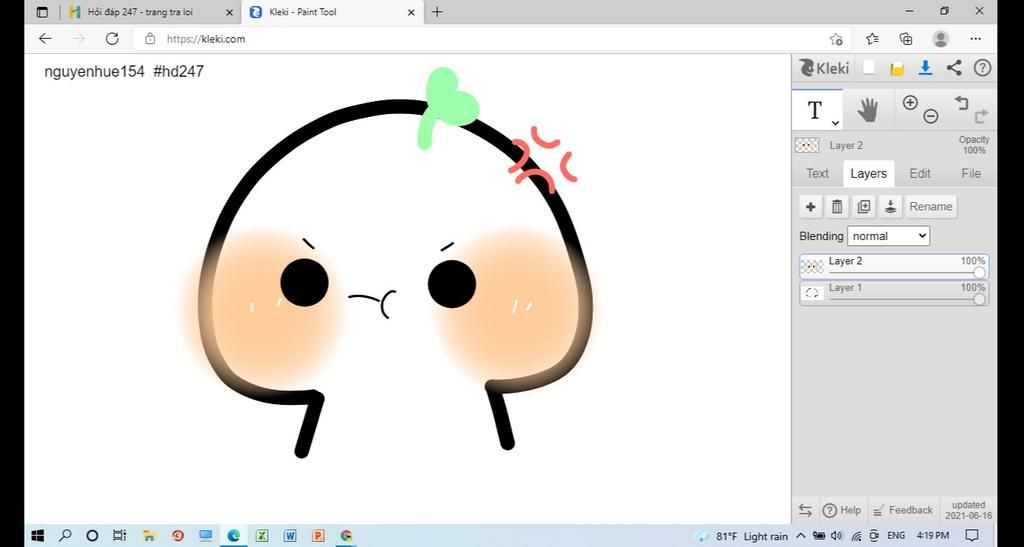Image resolution: width=1024 pixels, height=547 pixels.
Task: Open the Blending mode dropdown
Action: (888, 236)
